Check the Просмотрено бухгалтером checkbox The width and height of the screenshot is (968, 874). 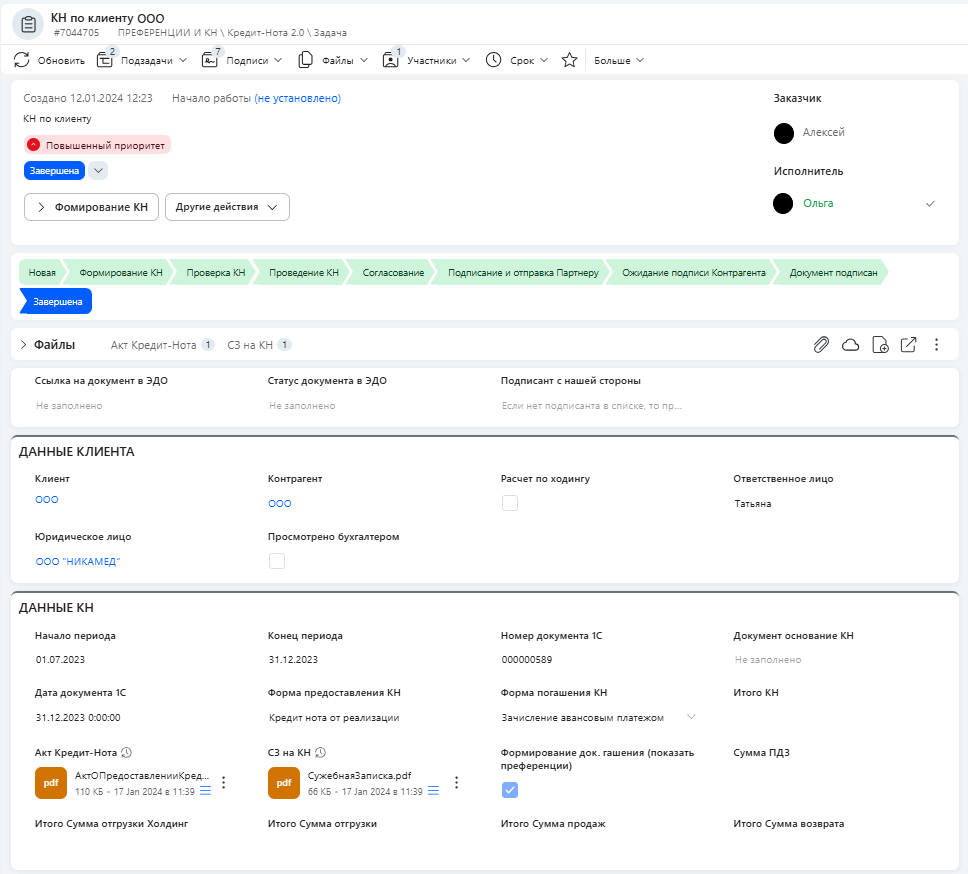click(277, 561)
